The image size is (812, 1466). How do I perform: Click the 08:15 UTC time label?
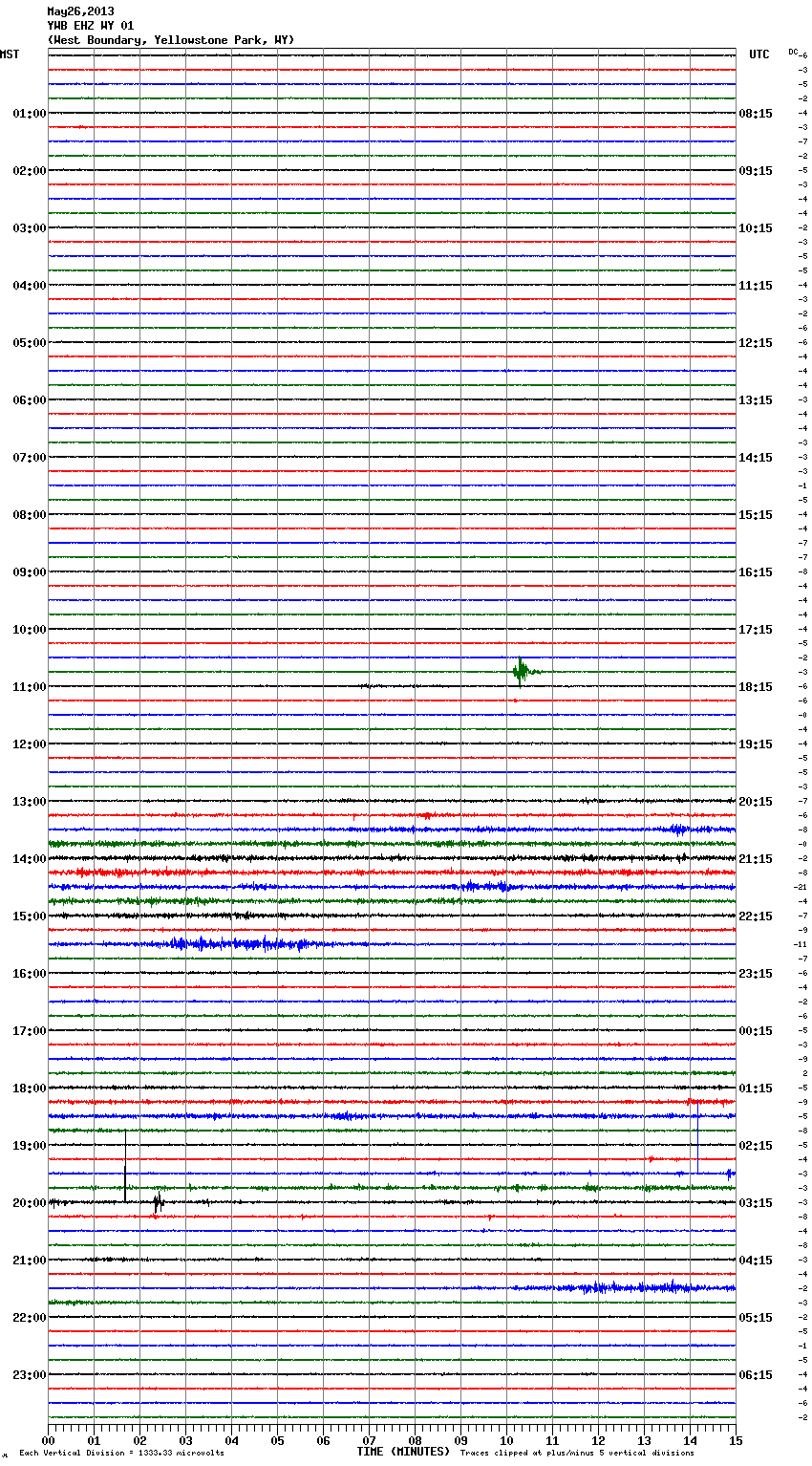click(x=756, y=113)
